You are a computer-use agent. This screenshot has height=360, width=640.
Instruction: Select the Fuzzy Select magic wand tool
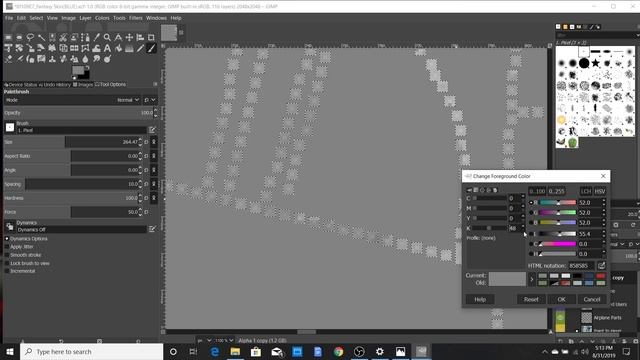point(41,38)
